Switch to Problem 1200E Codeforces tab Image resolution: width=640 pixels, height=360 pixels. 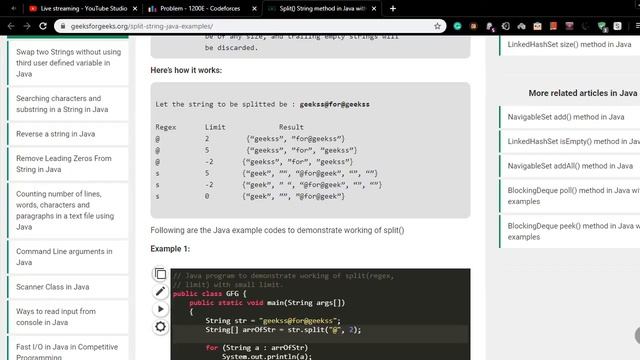coord(202,8)
